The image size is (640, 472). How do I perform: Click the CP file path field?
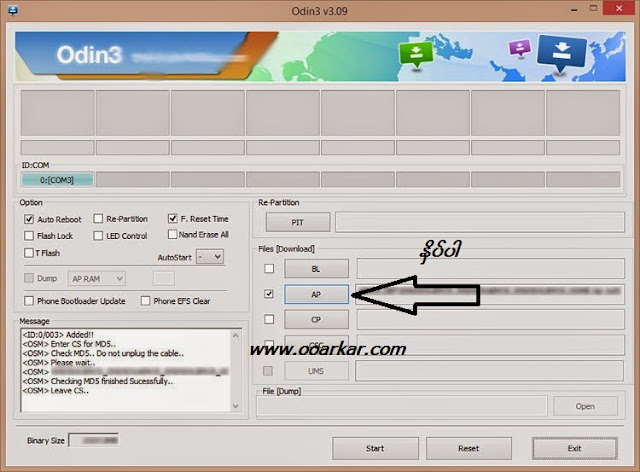coord(491,319)
